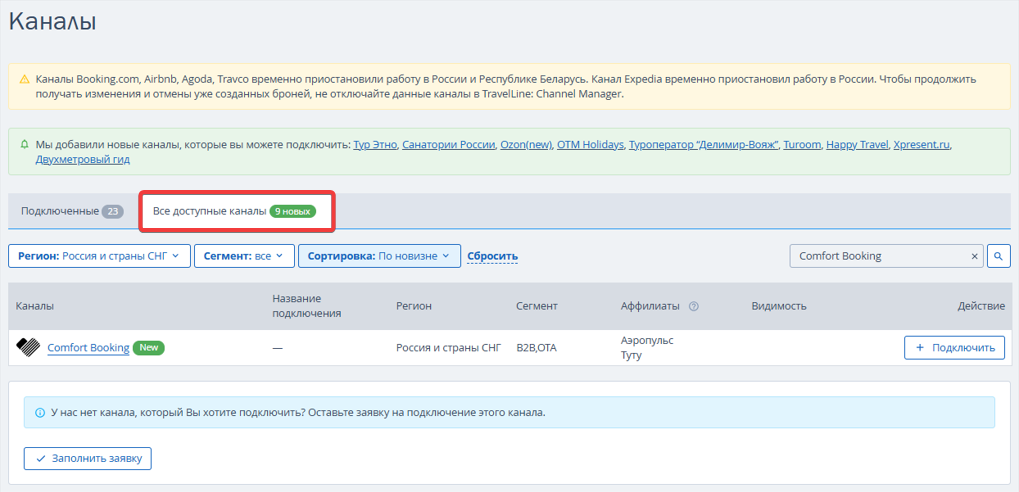Open the Сегмент filter dropdown

coord(244,256)
